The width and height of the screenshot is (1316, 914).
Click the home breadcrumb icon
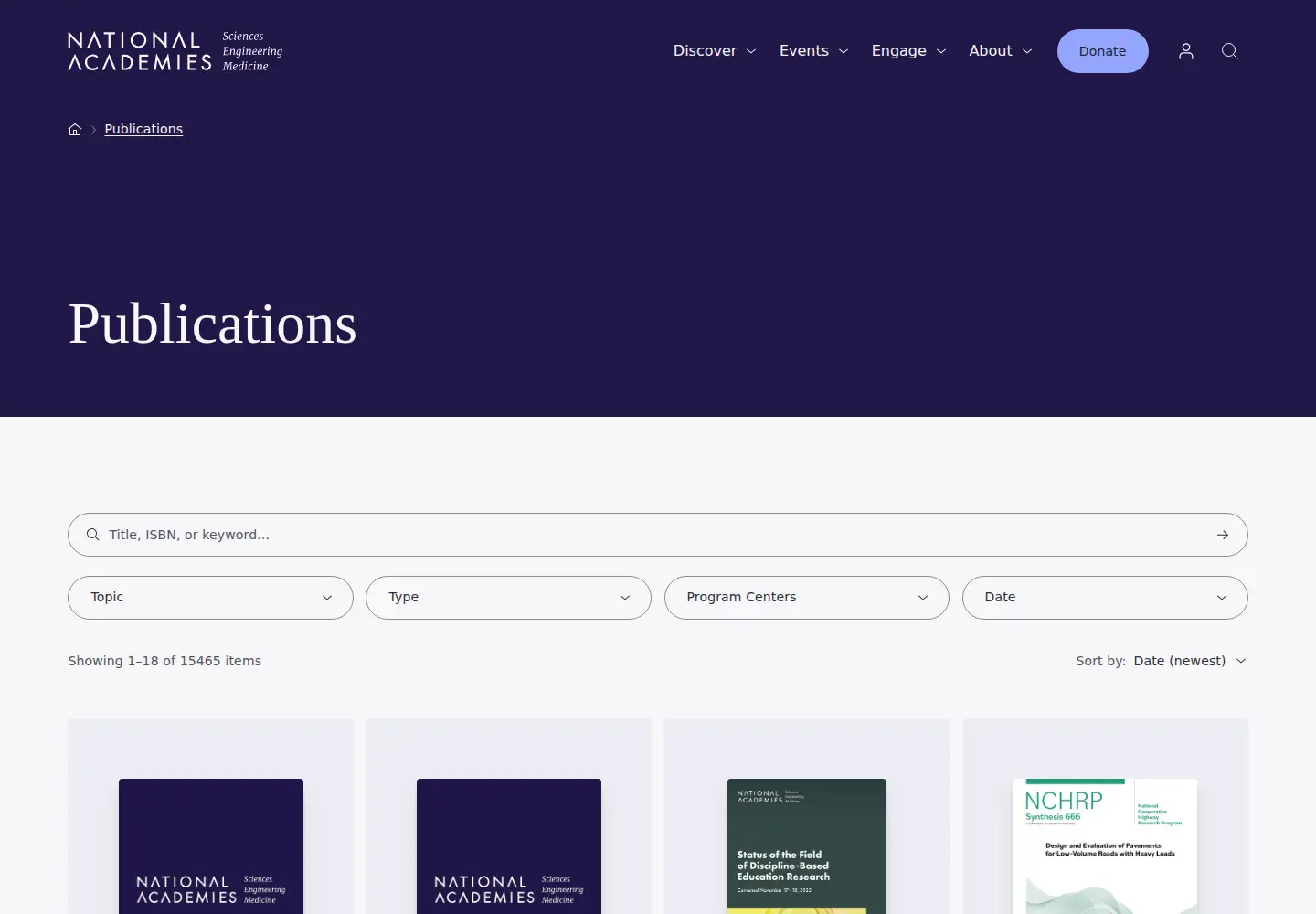click(x=75, y=129)
